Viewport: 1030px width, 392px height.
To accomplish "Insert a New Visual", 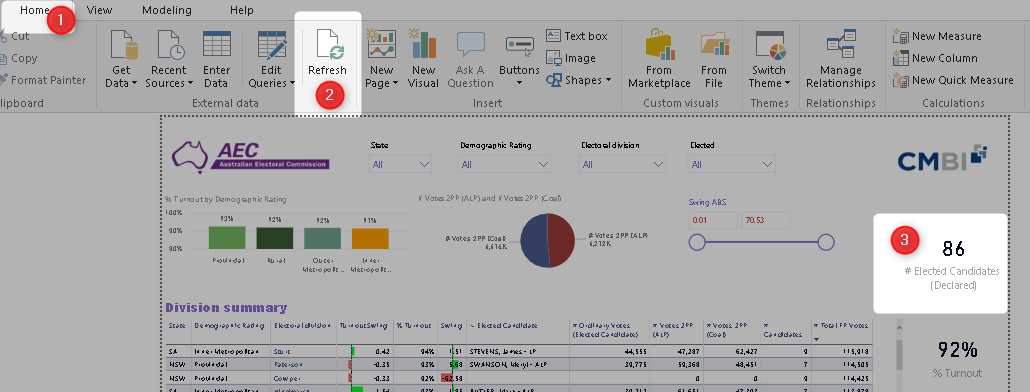I will (x=424, y=59).
